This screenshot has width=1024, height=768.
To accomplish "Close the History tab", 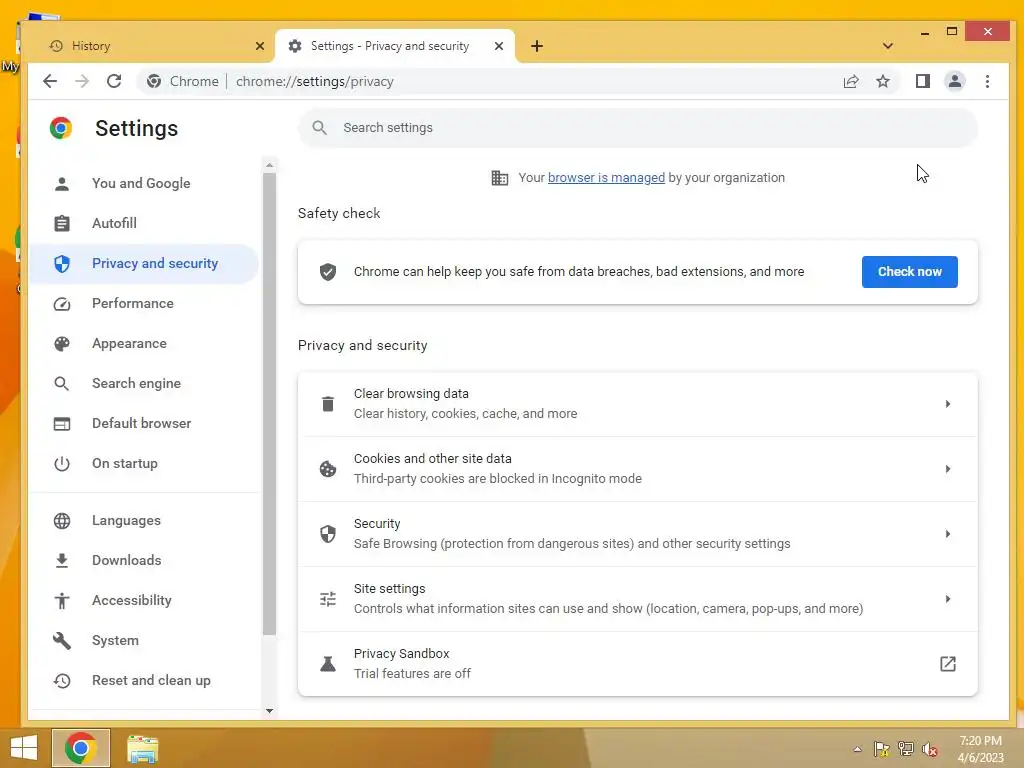I will coord(260,46).
